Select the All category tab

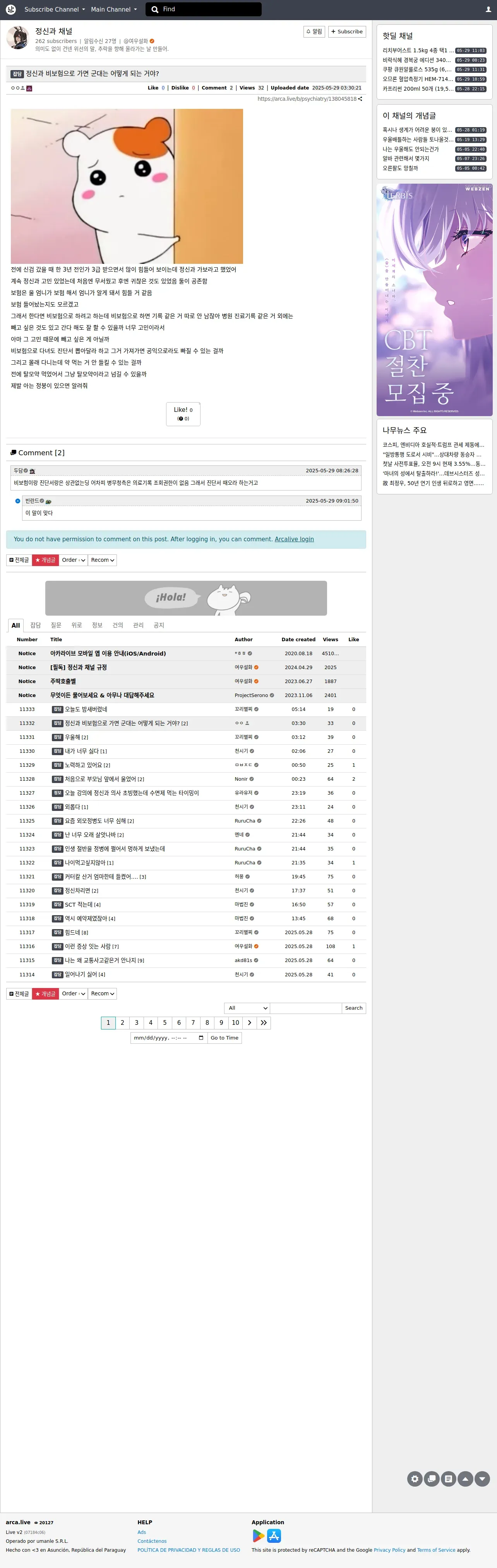[x=16, y=625]
